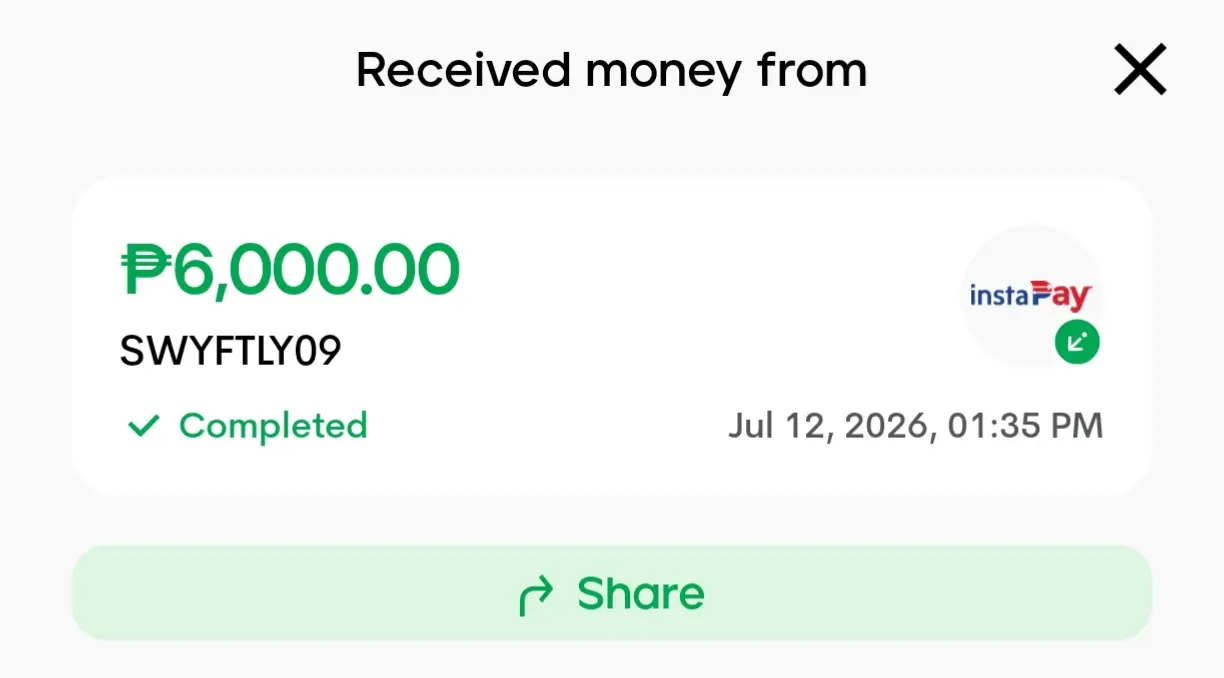Tap the Share button
This screenshot has width=1224, height=678.
[x=612, y=593]
